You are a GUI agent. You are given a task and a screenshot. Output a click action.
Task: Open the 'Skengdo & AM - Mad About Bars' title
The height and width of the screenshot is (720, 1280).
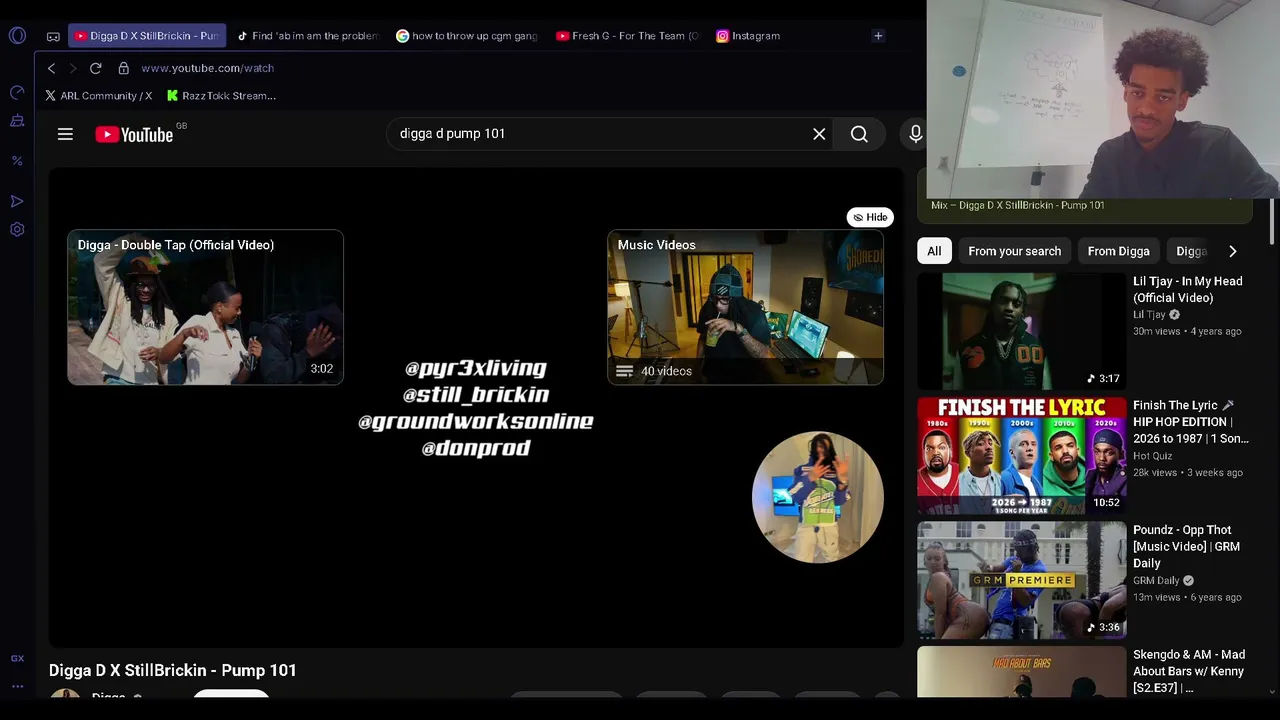pyautogui.click(x=1189, y=671)
